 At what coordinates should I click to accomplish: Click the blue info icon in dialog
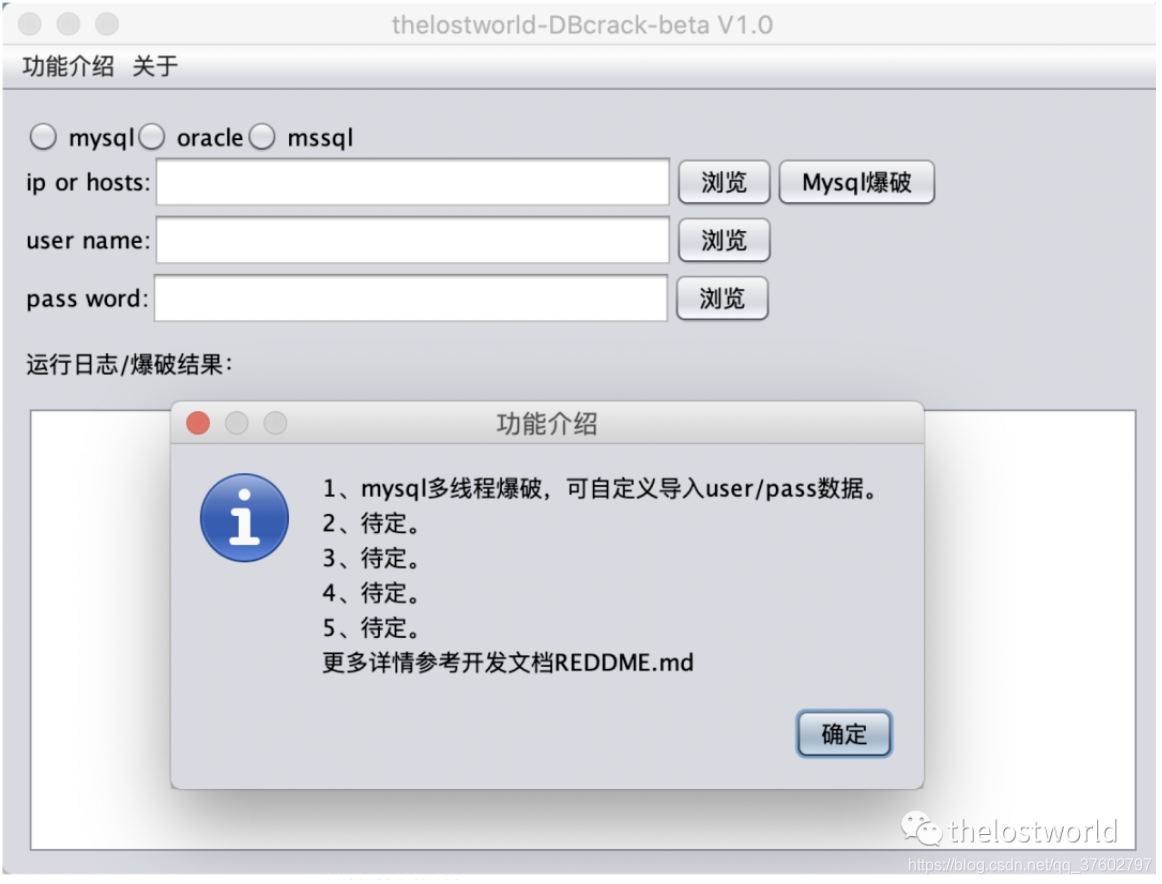pos(245,518)
